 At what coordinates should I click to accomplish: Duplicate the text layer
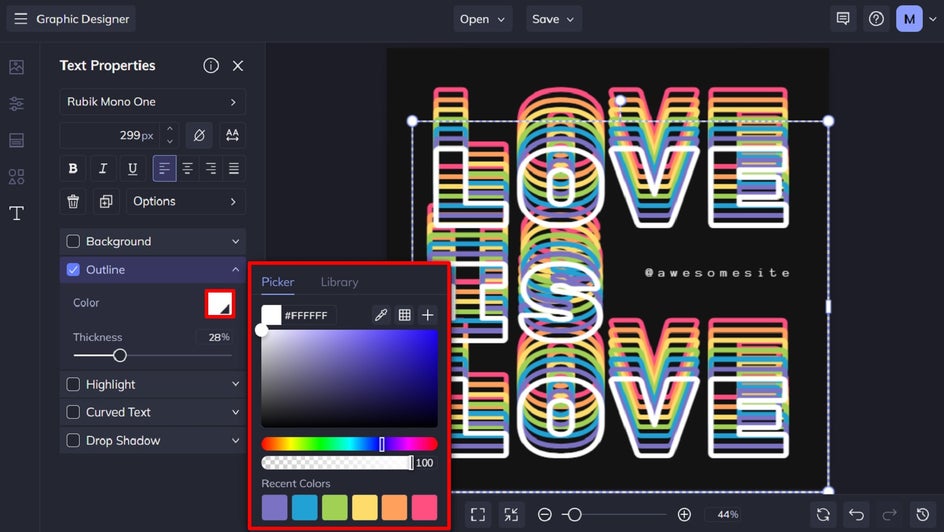pyautogui.click(x=106, y=202)
